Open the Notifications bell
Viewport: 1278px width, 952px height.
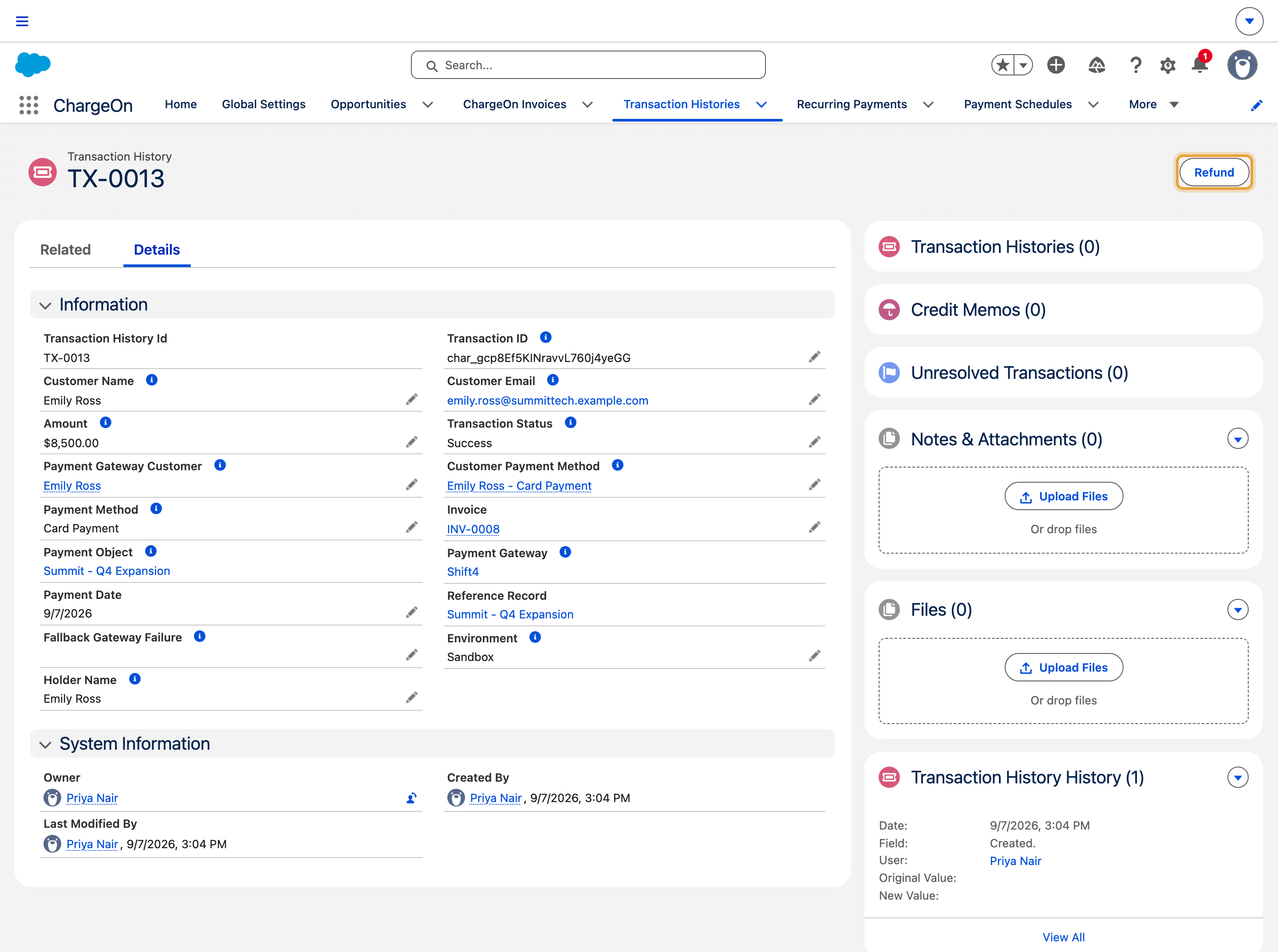(x=1200, y=64)
